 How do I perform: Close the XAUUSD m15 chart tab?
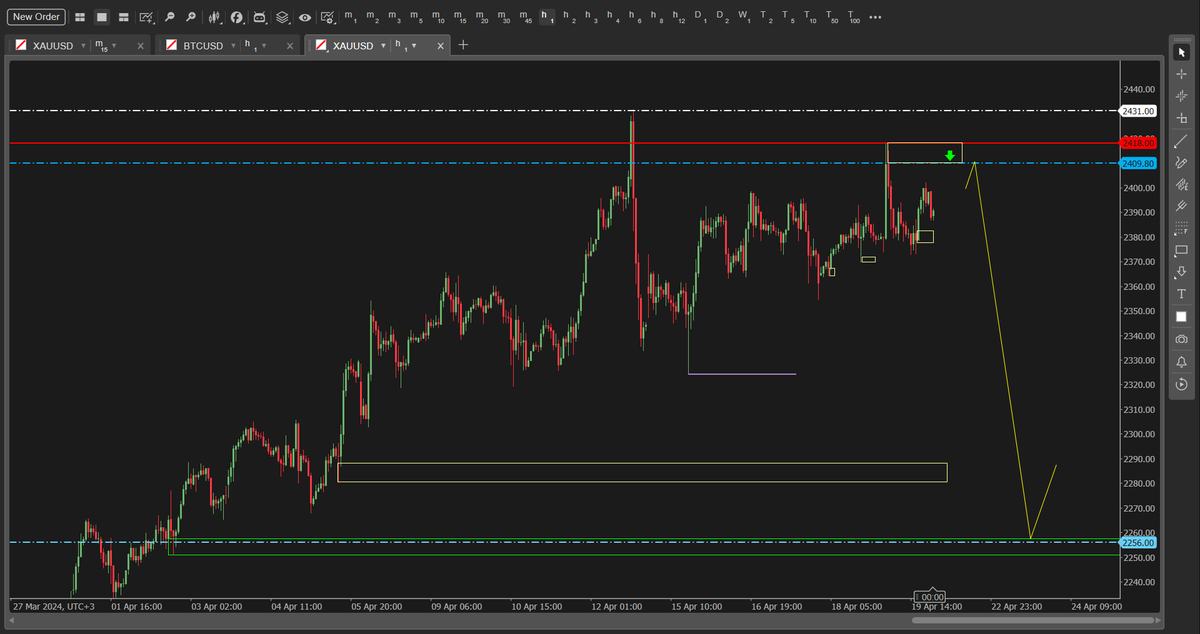[140, 46]
